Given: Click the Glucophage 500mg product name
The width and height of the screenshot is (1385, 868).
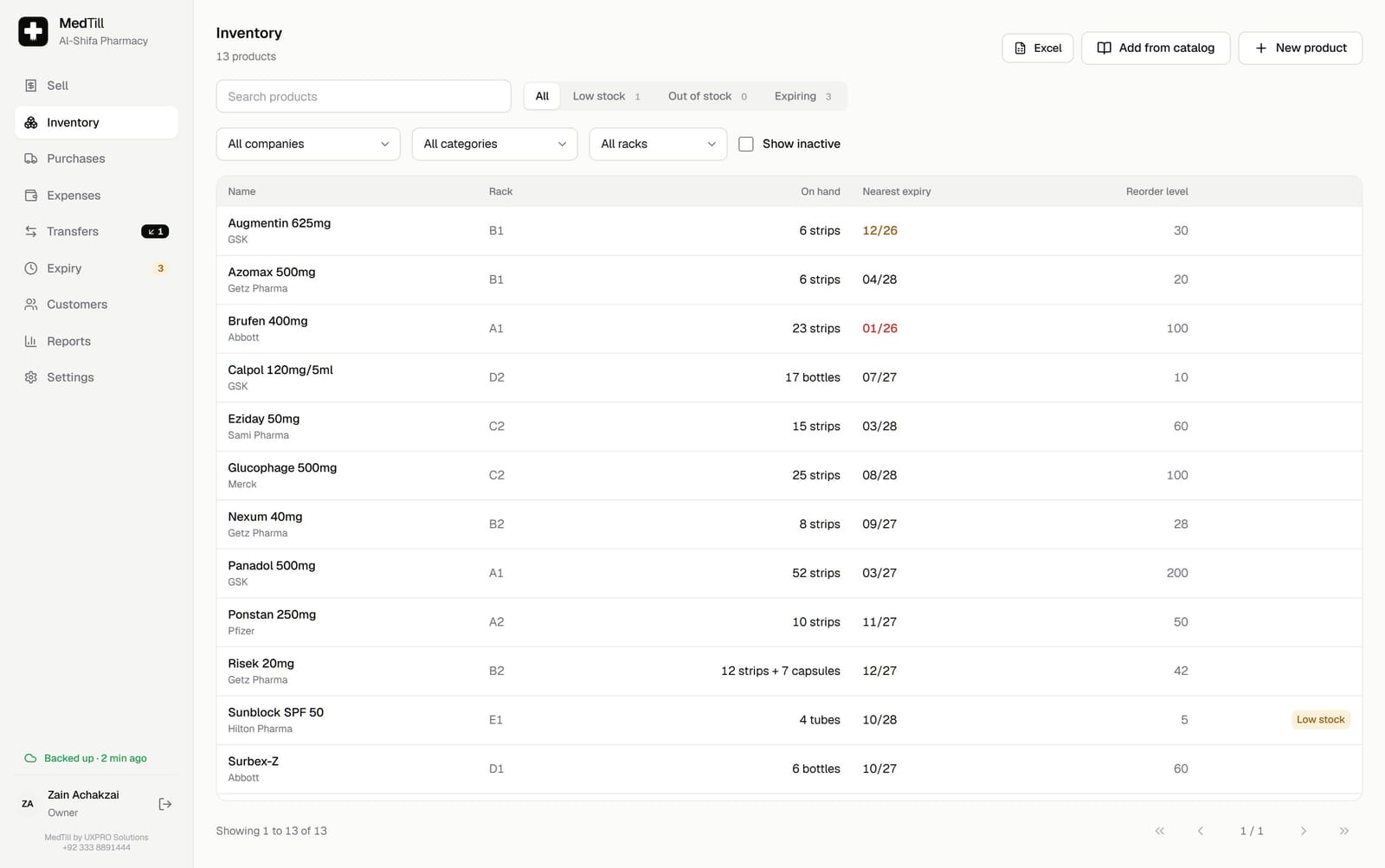Looking at the screenshot, I should (282, 468).
